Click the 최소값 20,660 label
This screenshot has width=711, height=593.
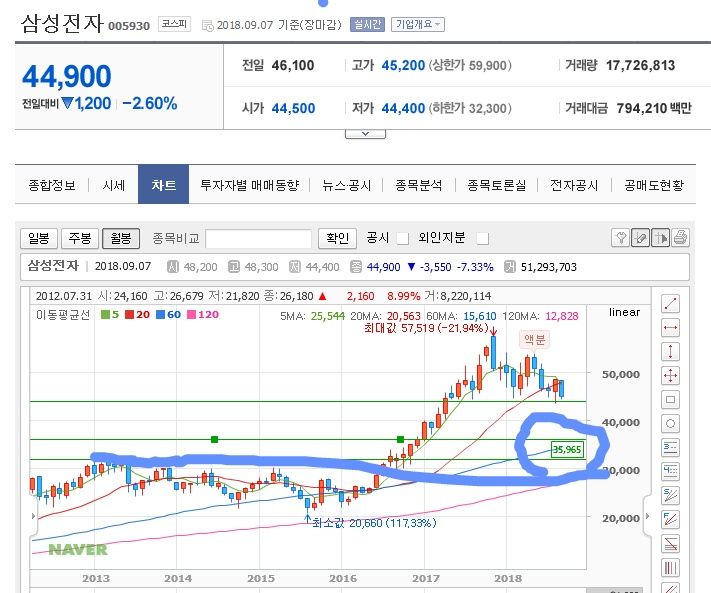(375, 523)
